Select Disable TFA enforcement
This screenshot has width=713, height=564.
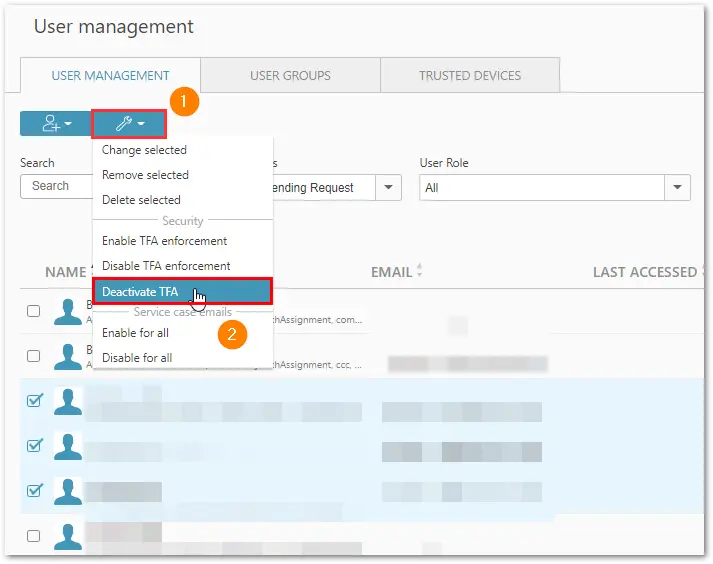(x=166, y=266)
